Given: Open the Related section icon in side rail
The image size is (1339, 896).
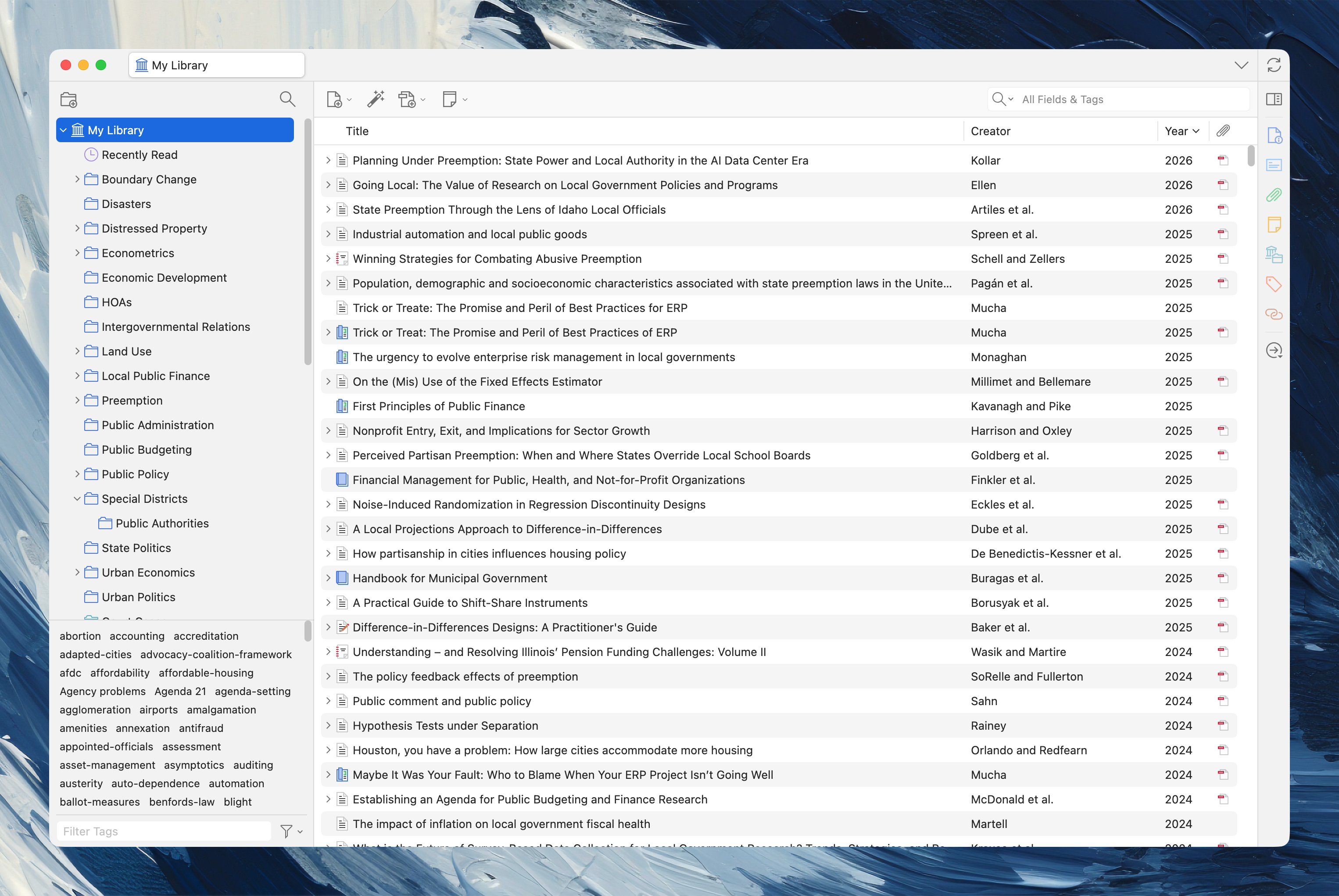Looking at the screenshot, I should click(1274, 314).
